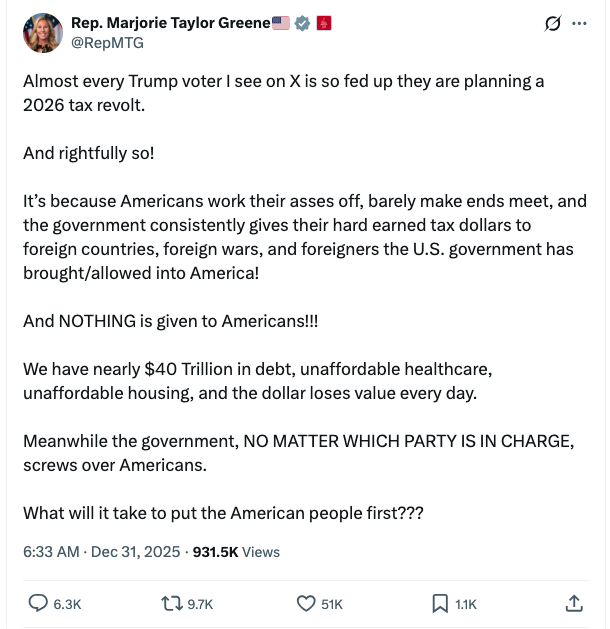Open Marjorie Taylor Greene's profile picture
The height and width of the screenshot is (629, 610).
tap(42, 34)
